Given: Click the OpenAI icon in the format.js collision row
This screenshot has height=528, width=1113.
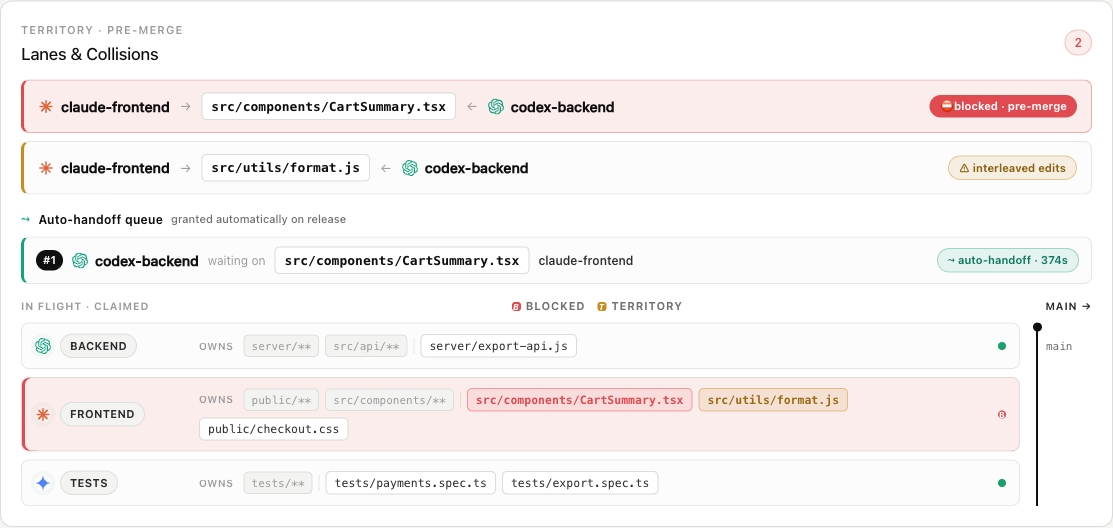Looking at the screenshot, I should click(410, 168).
